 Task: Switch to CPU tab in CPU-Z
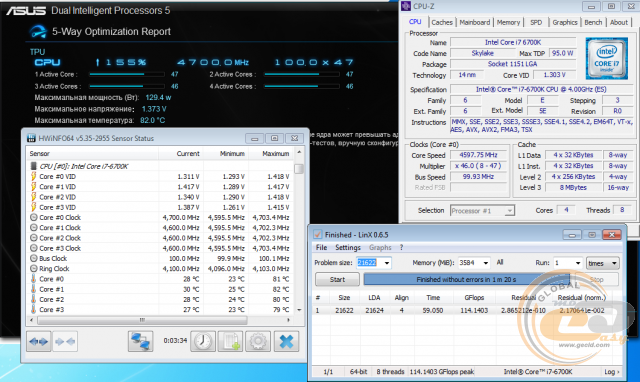(x=415, y=22)
